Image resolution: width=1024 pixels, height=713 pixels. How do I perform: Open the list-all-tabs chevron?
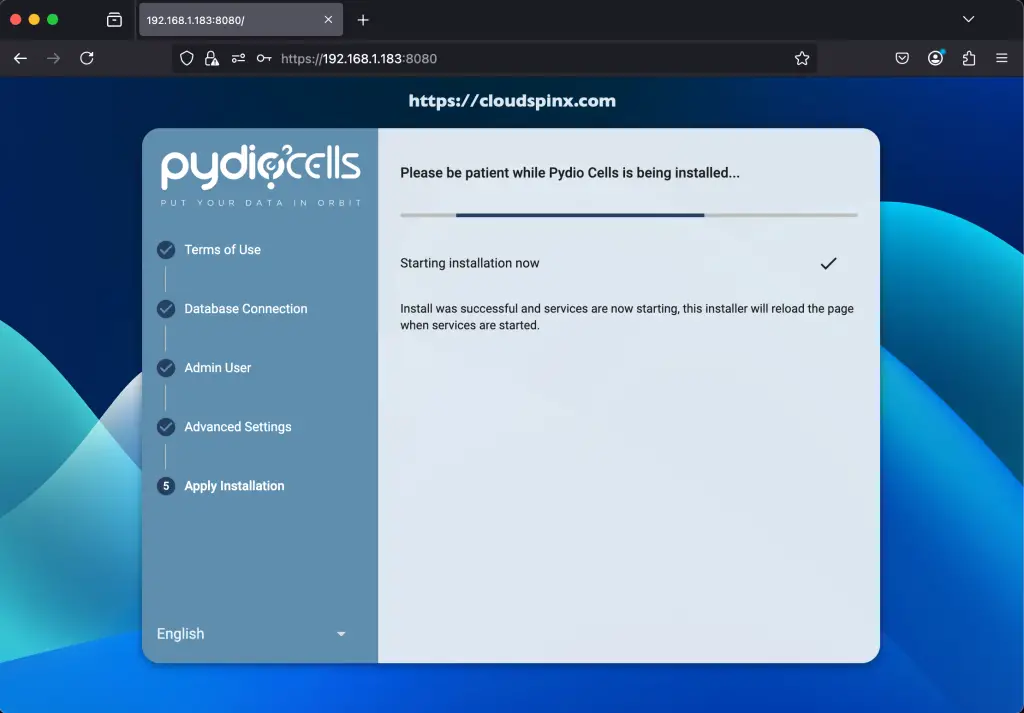click(x=966, y=19)
